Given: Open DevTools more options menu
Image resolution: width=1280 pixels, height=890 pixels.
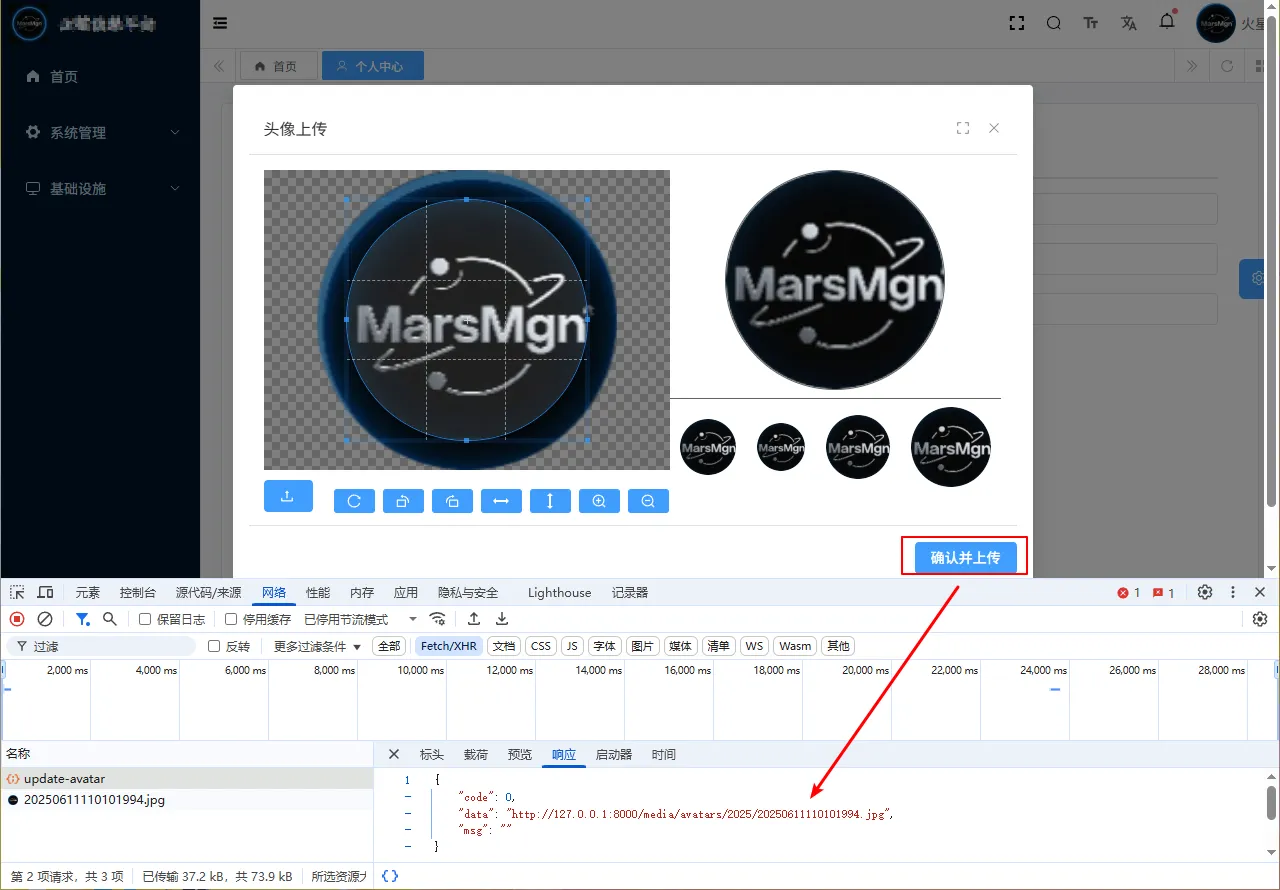Looking at the screenshot, I should click(x=1233, y=592).
